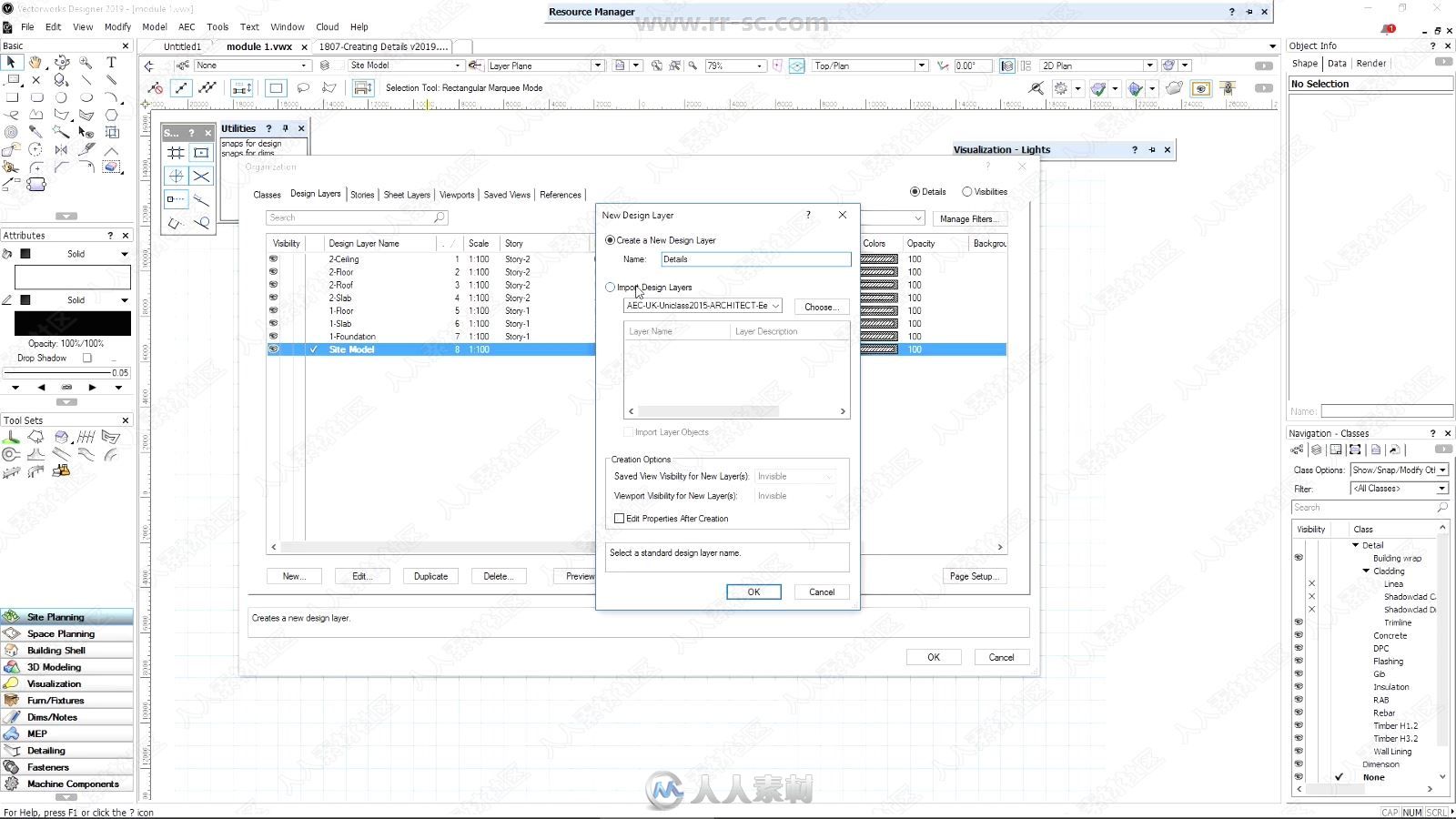Select the Details radio in Organization dialog

(915, 192)
